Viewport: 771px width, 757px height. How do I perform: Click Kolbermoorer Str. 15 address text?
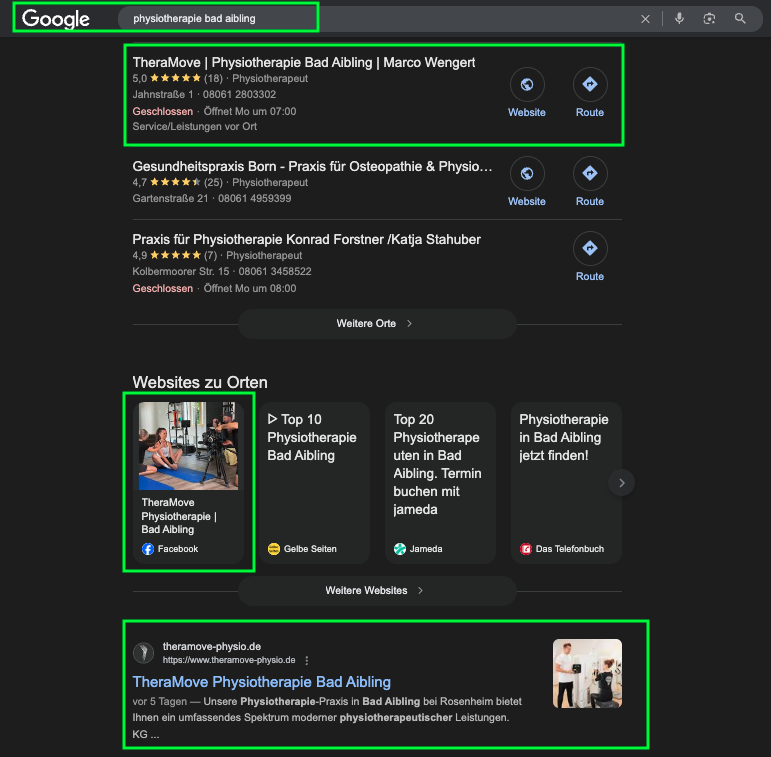(180, 271)
